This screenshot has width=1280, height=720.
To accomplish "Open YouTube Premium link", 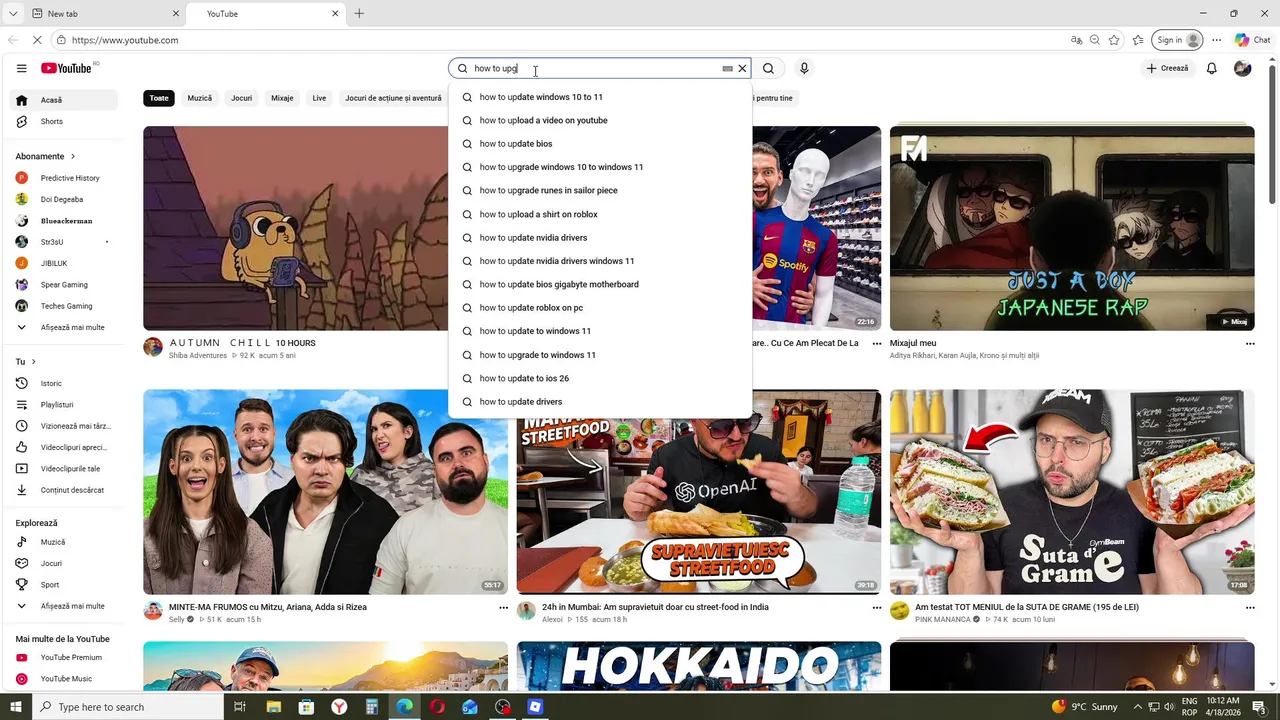I will tap(64, 657).
